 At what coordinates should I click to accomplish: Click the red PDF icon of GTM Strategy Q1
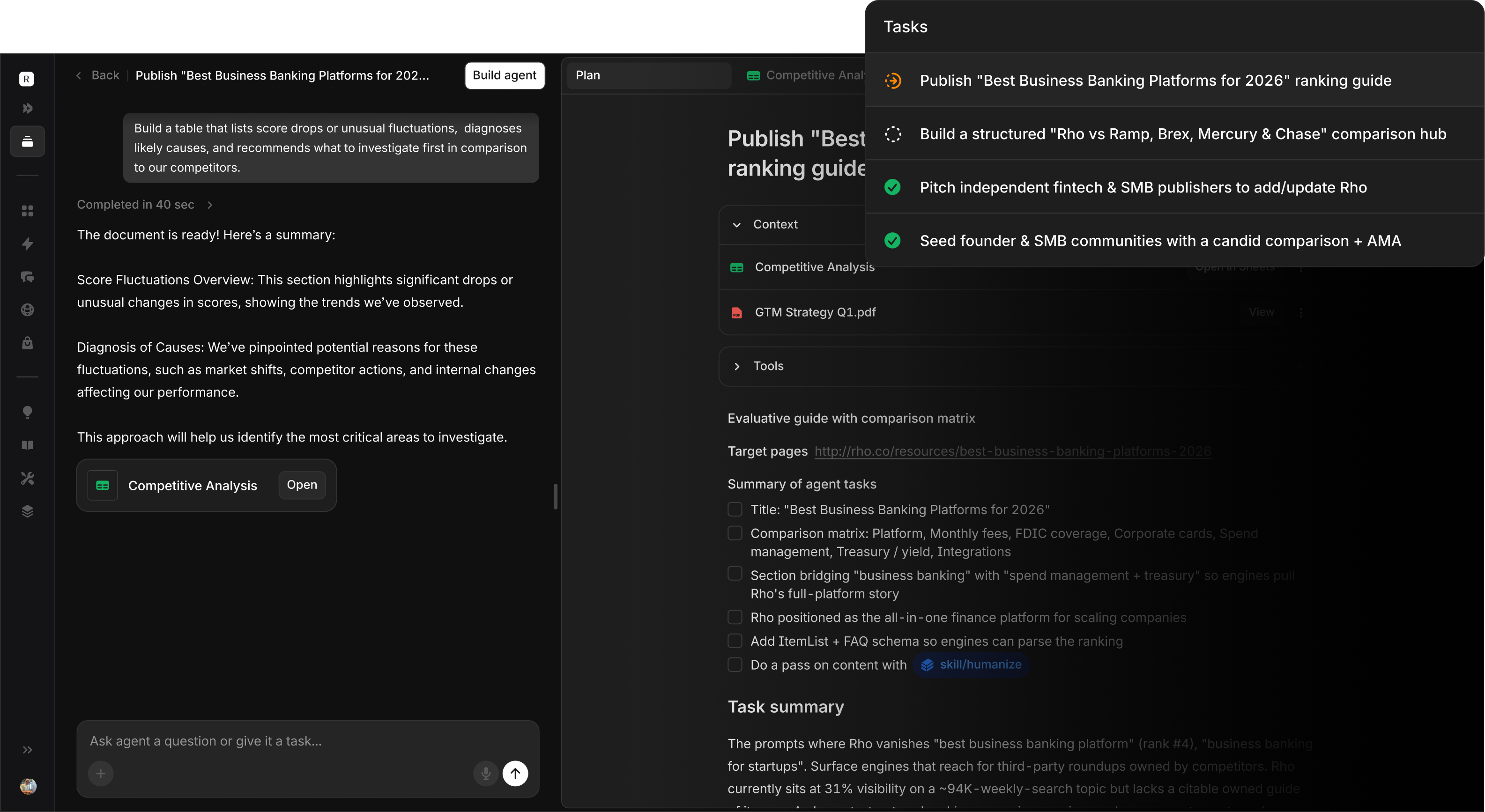point(736,312)
